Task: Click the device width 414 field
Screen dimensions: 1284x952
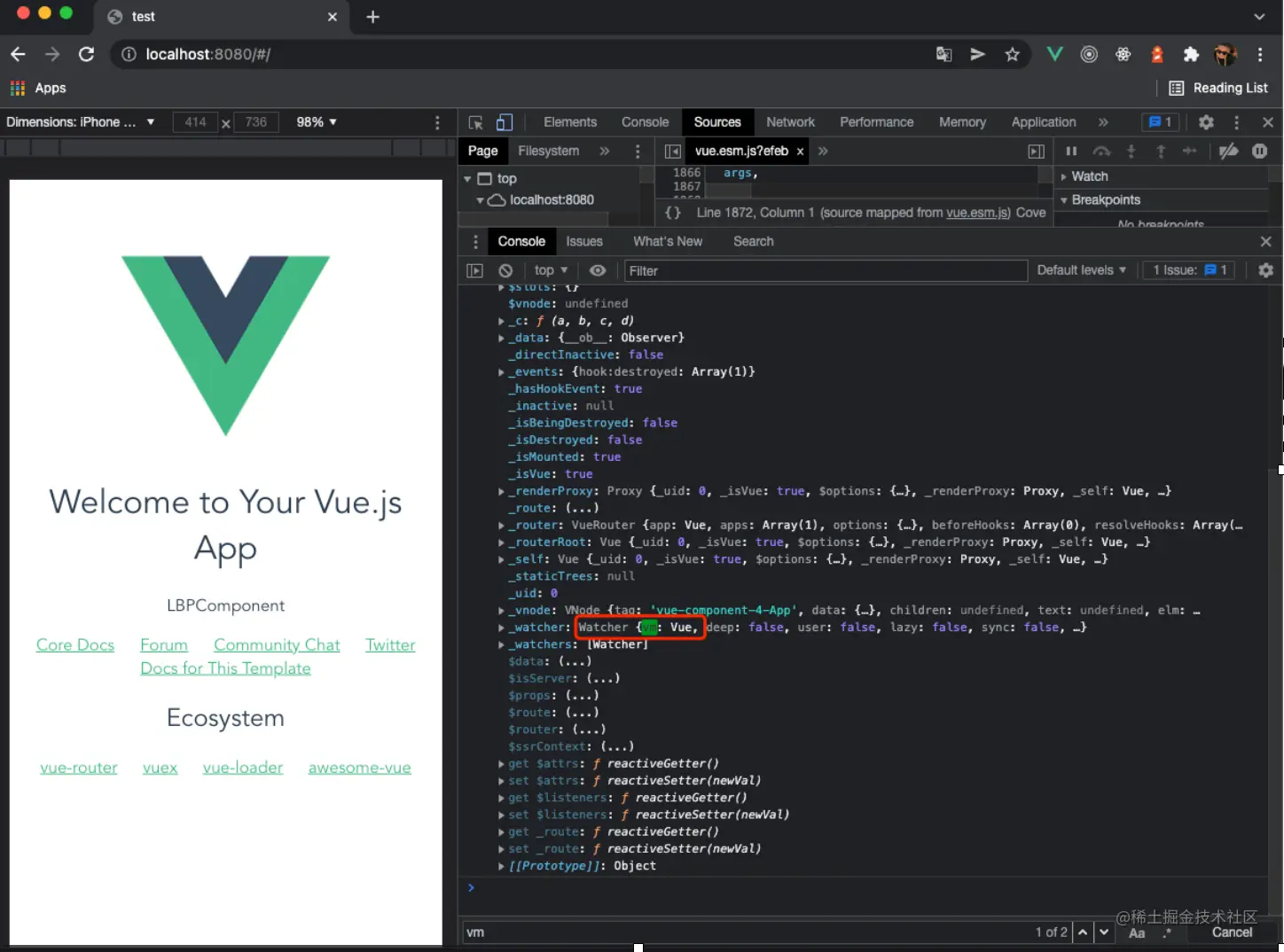Action: pos(196,122)
